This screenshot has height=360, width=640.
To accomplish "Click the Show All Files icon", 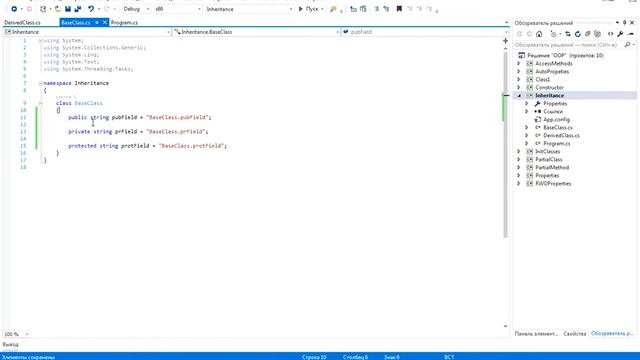I will pyautogui.click(x=598, y=34).
